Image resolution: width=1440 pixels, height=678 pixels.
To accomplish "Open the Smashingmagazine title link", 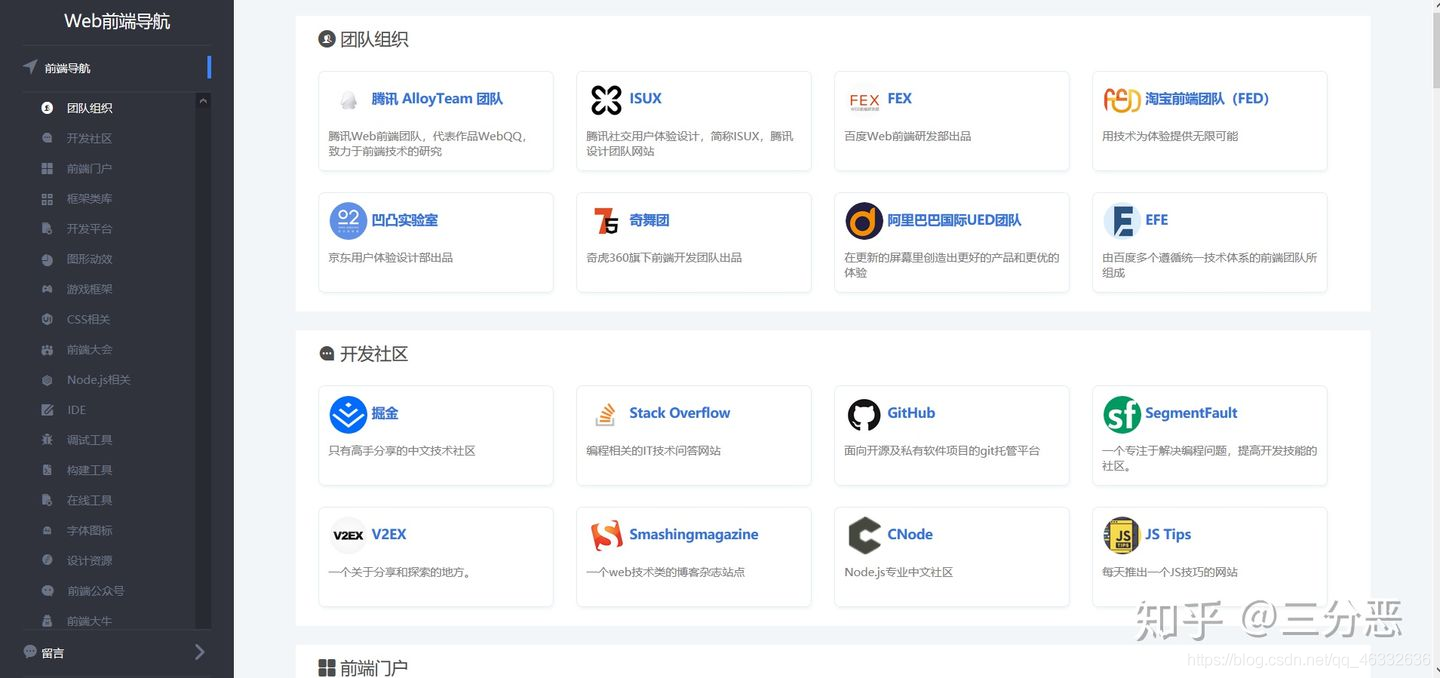I will point(693,535).
